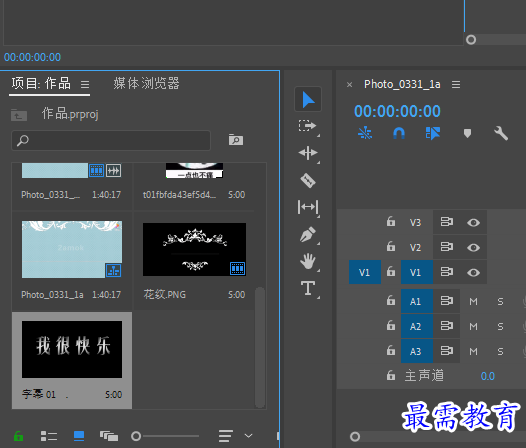
Task: Select the Type tool
Action: click(x=308, y=288)
